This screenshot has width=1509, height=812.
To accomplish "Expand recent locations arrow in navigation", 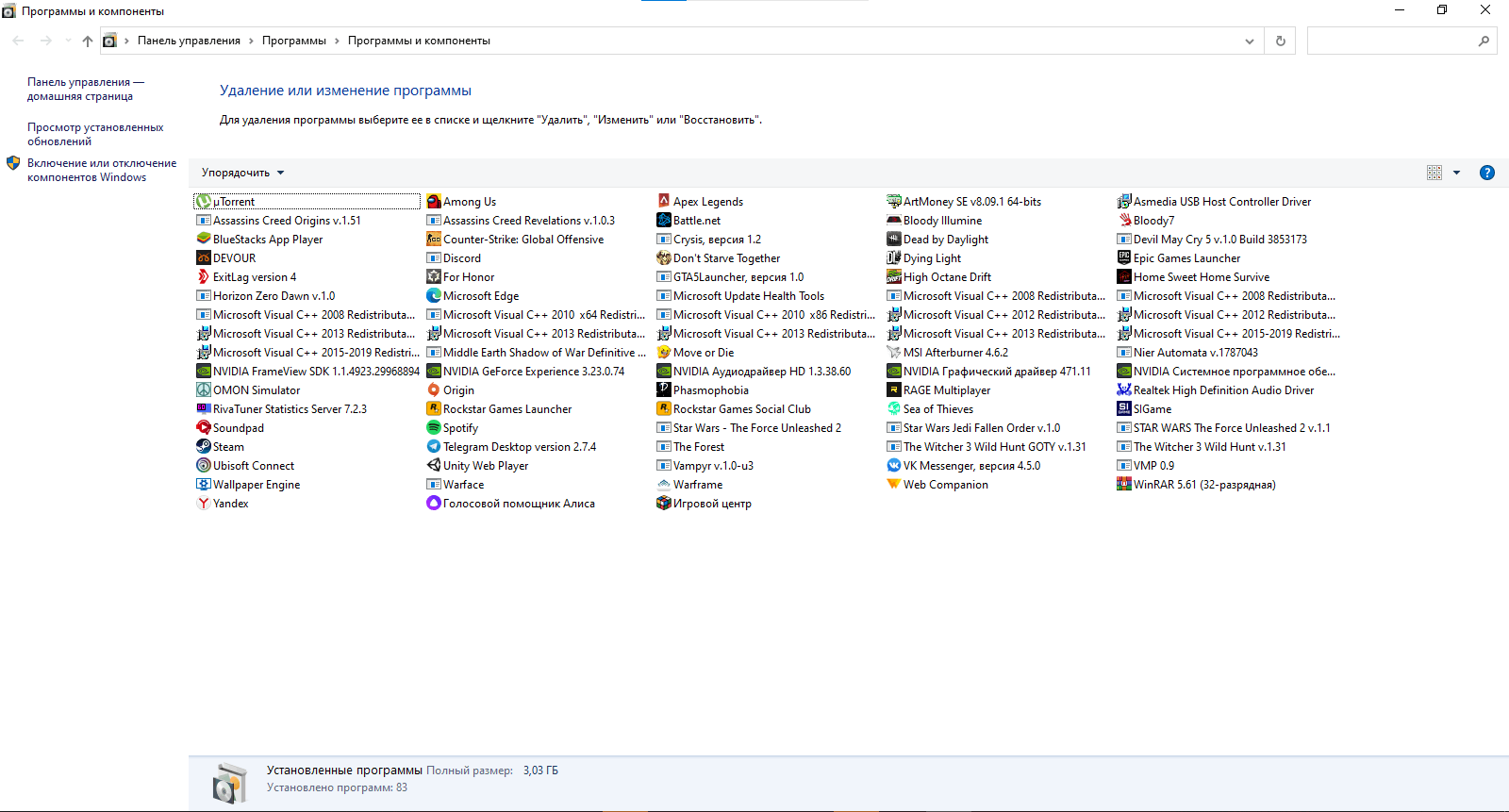I will coord(68,41).
